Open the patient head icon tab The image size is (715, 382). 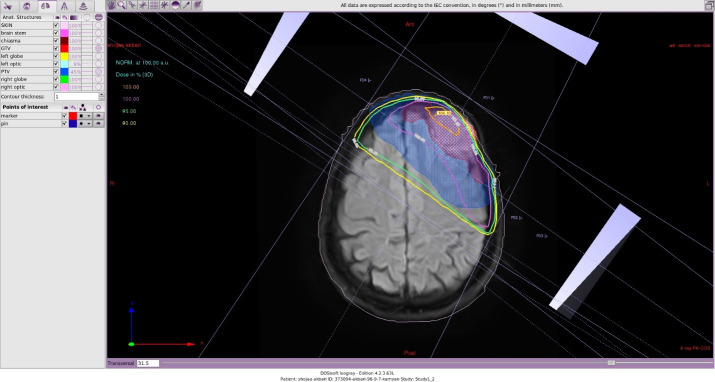click(26, 6)
